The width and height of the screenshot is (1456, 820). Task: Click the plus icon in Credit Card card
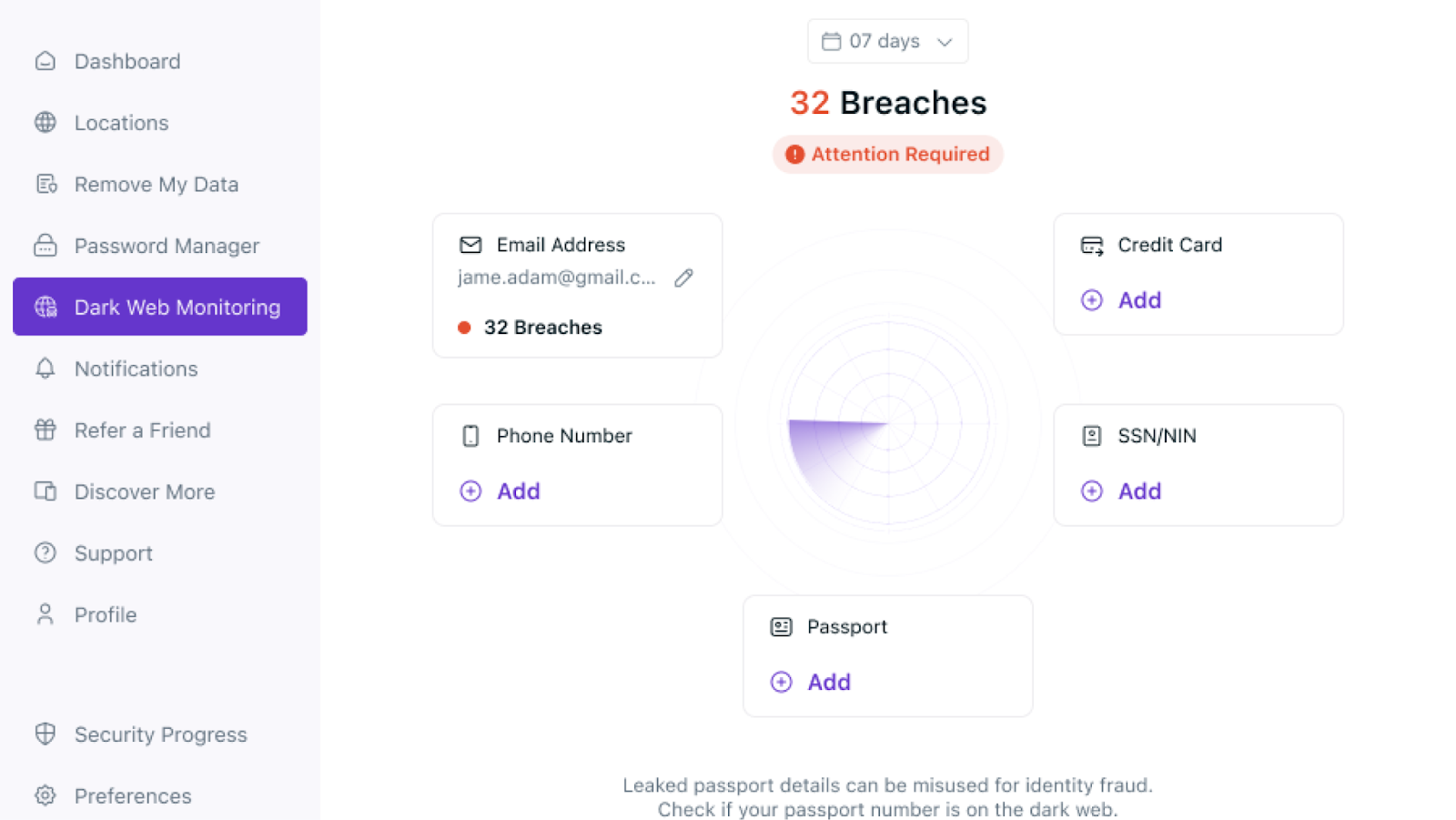1091,300
